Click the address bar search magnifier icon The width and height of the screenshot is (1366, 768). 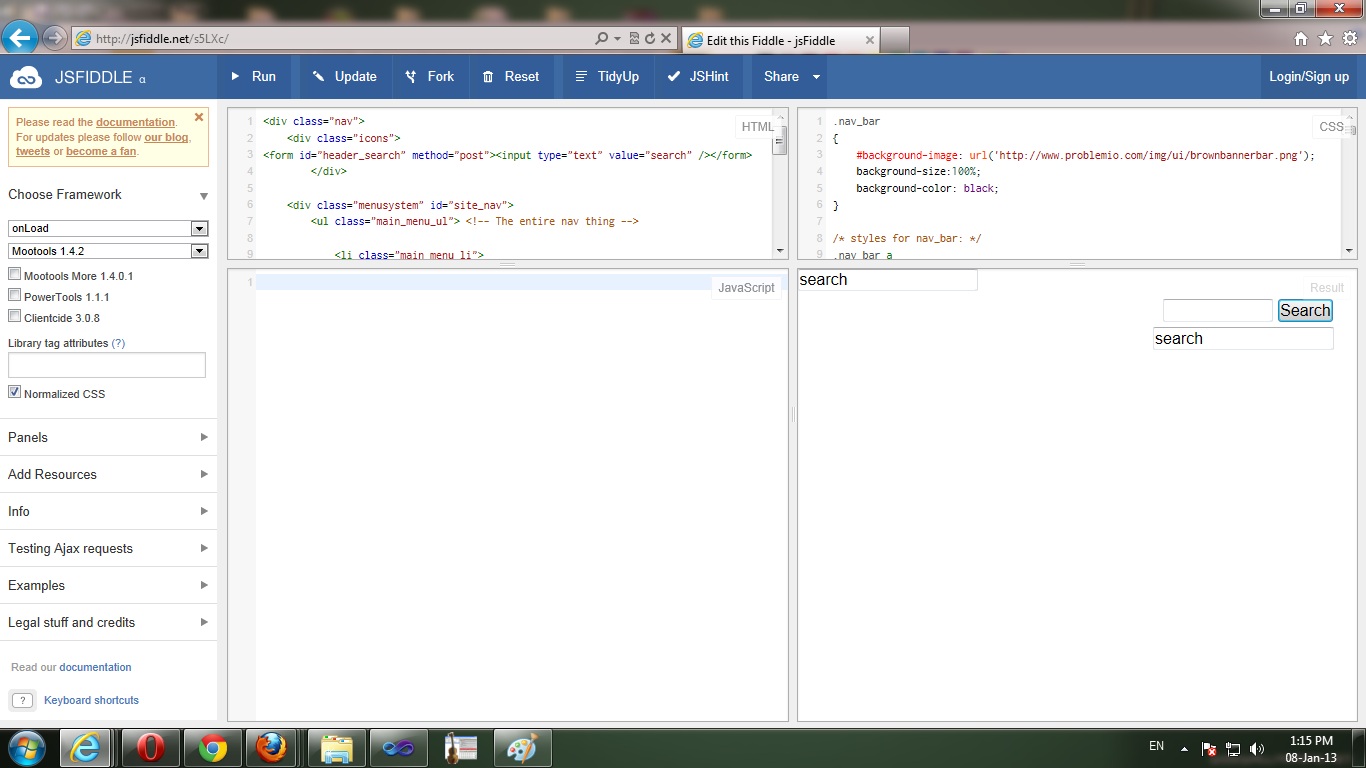click(601, 39)
